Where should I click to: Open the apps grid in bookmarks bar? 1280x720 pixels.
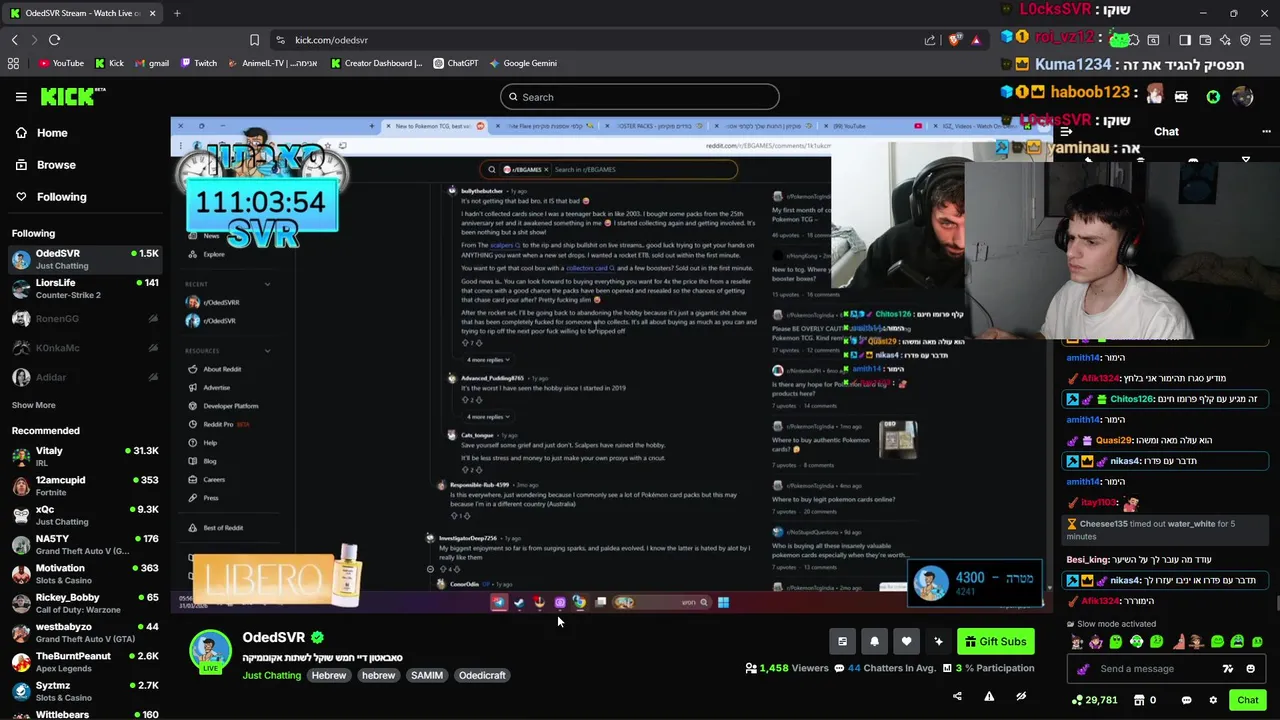coord(13,63)
